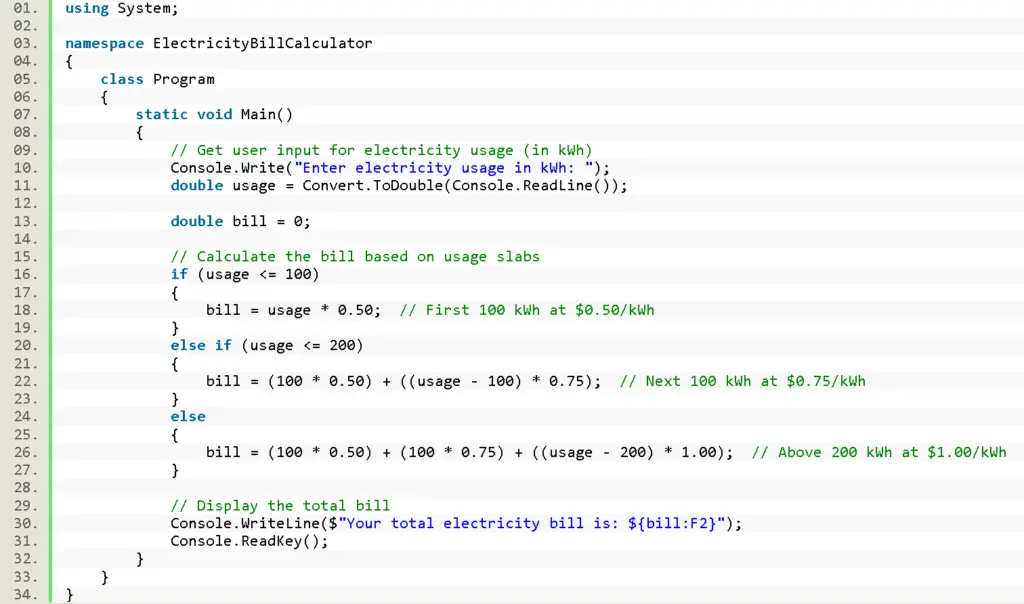1024x604 pixels.
Task: Click the 'Console.ReadKey();' statement
Action: click(249, 541)
